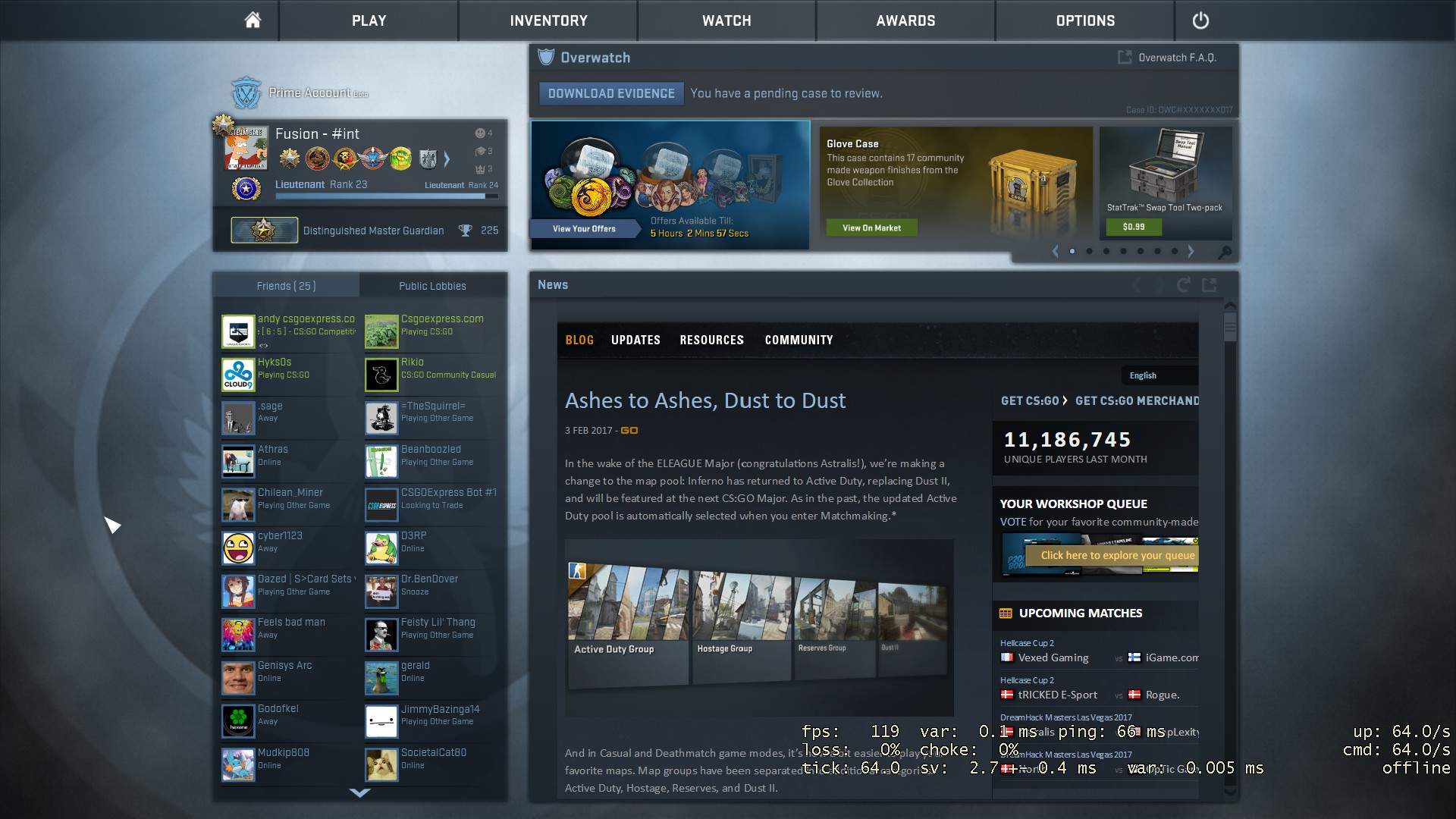Select third store carousel page dot
Viewport: 1456px width, 819px height.
1106,251
